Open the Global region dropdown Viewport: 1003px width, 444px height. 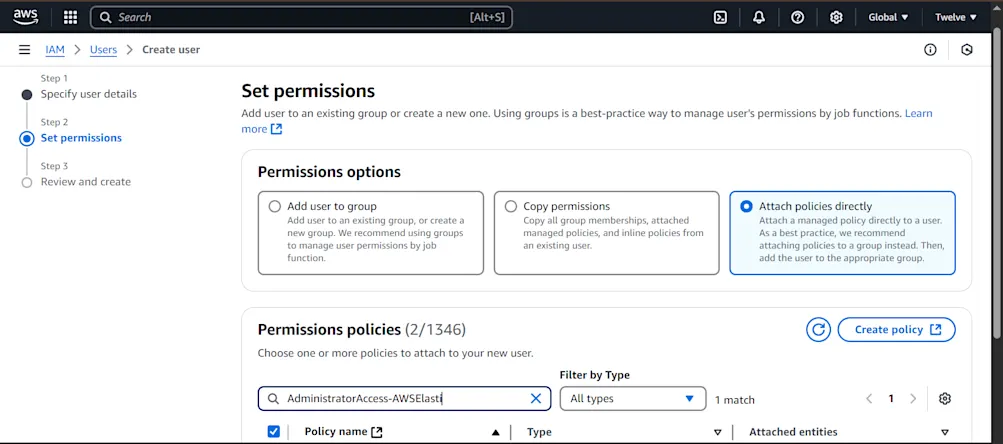[888, 17]
